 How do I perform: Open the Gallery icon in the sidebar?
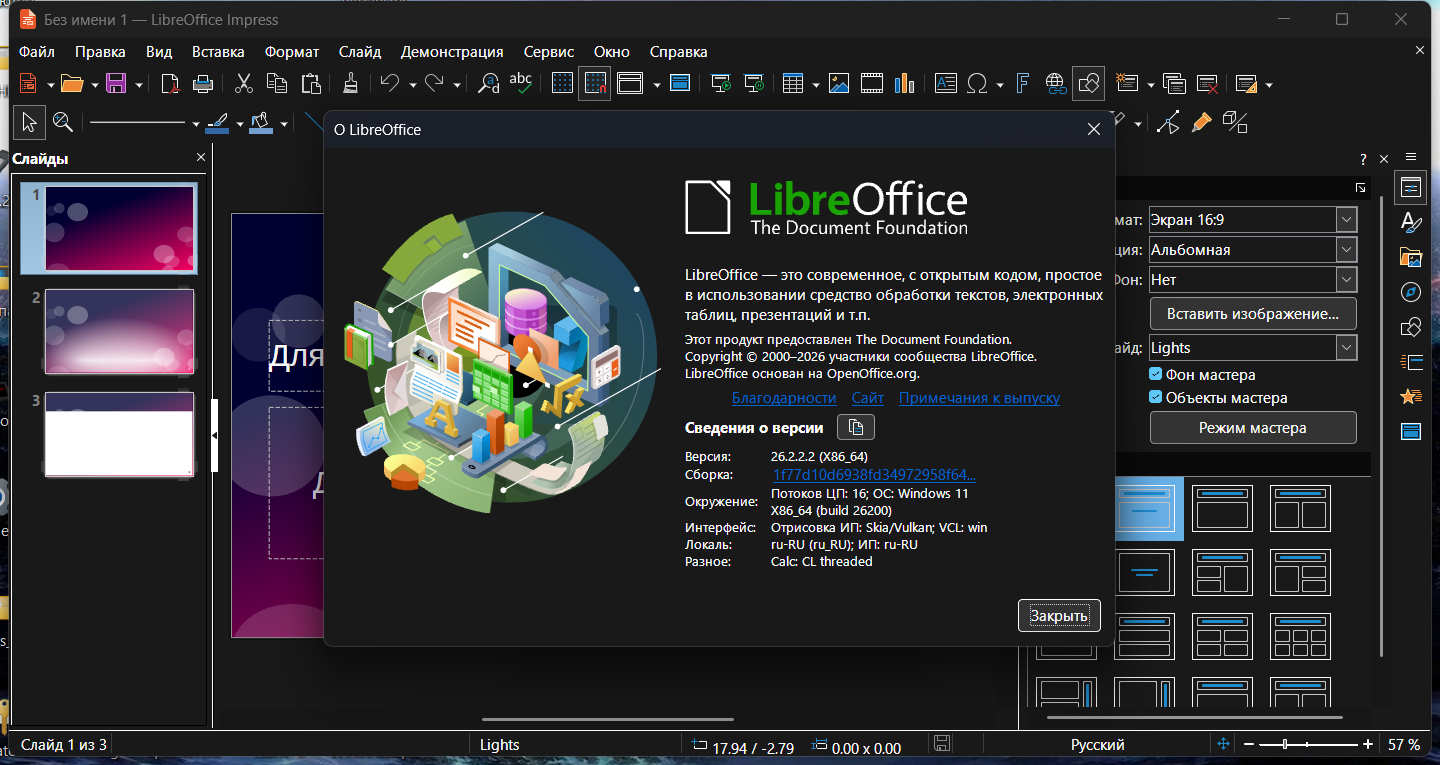(1411, 257)
